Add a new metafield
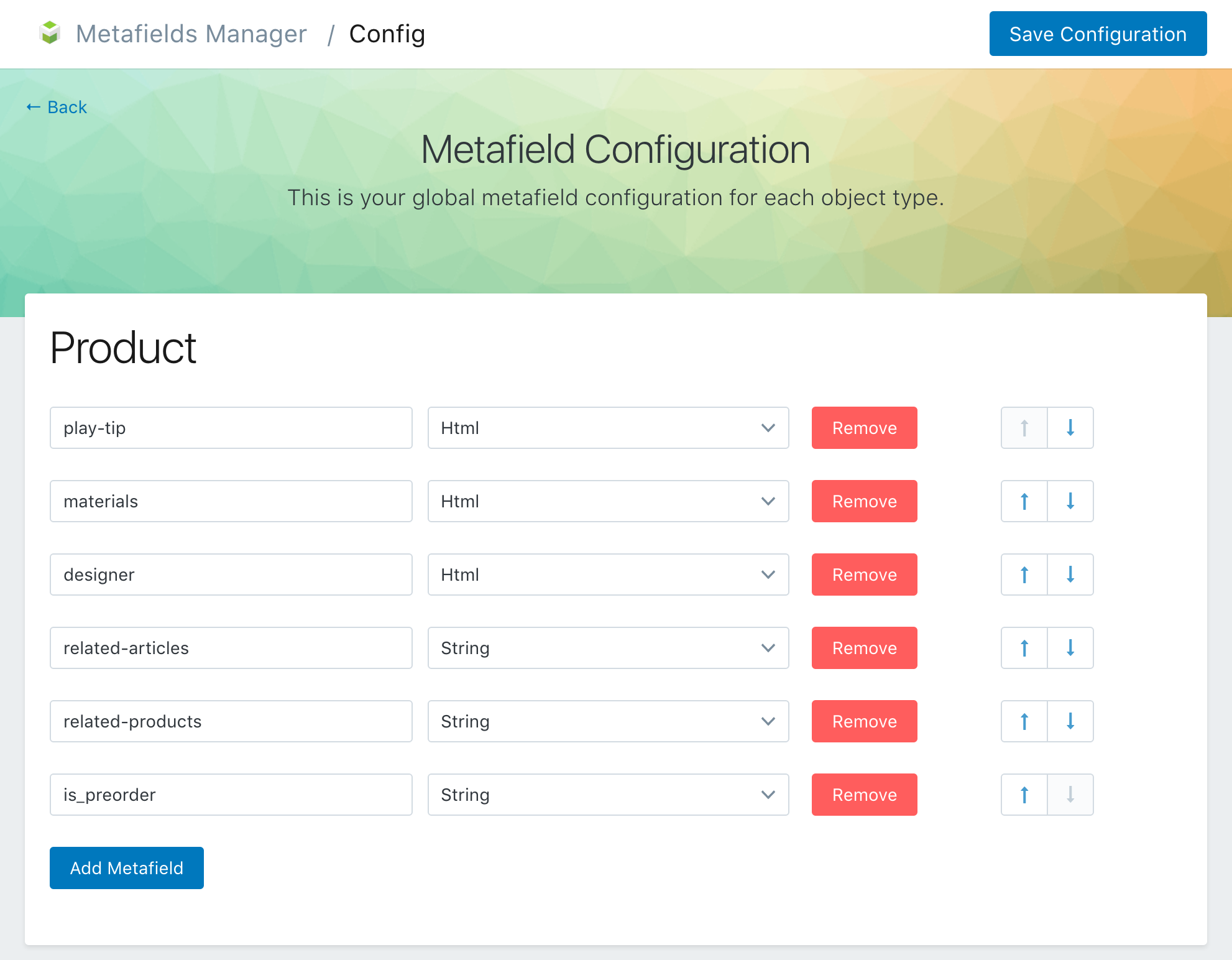The image size is (1232, 960). [x=126, y=867]
